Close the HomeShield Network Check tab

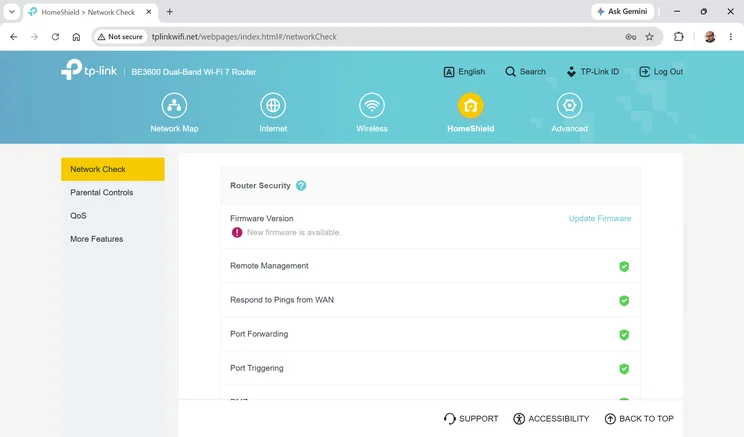pos(149,12)
